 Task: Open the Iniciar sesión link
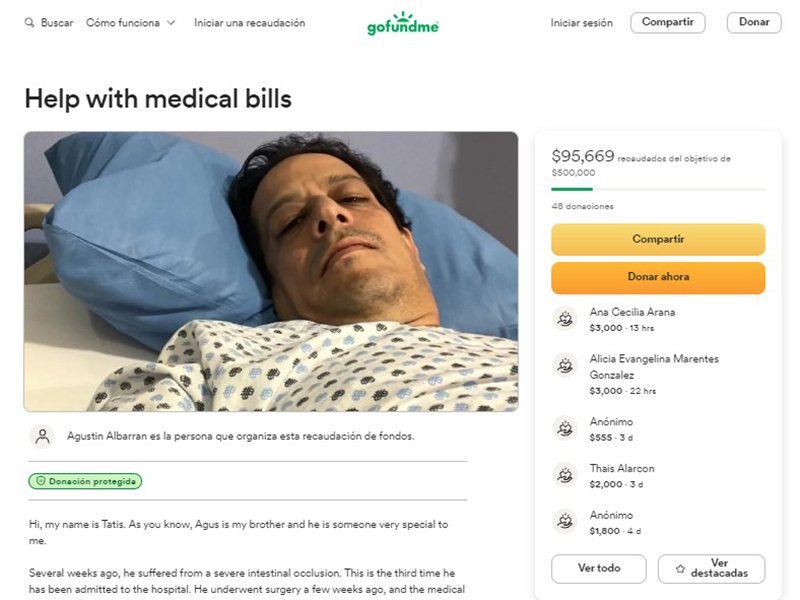tap(580, 23)
